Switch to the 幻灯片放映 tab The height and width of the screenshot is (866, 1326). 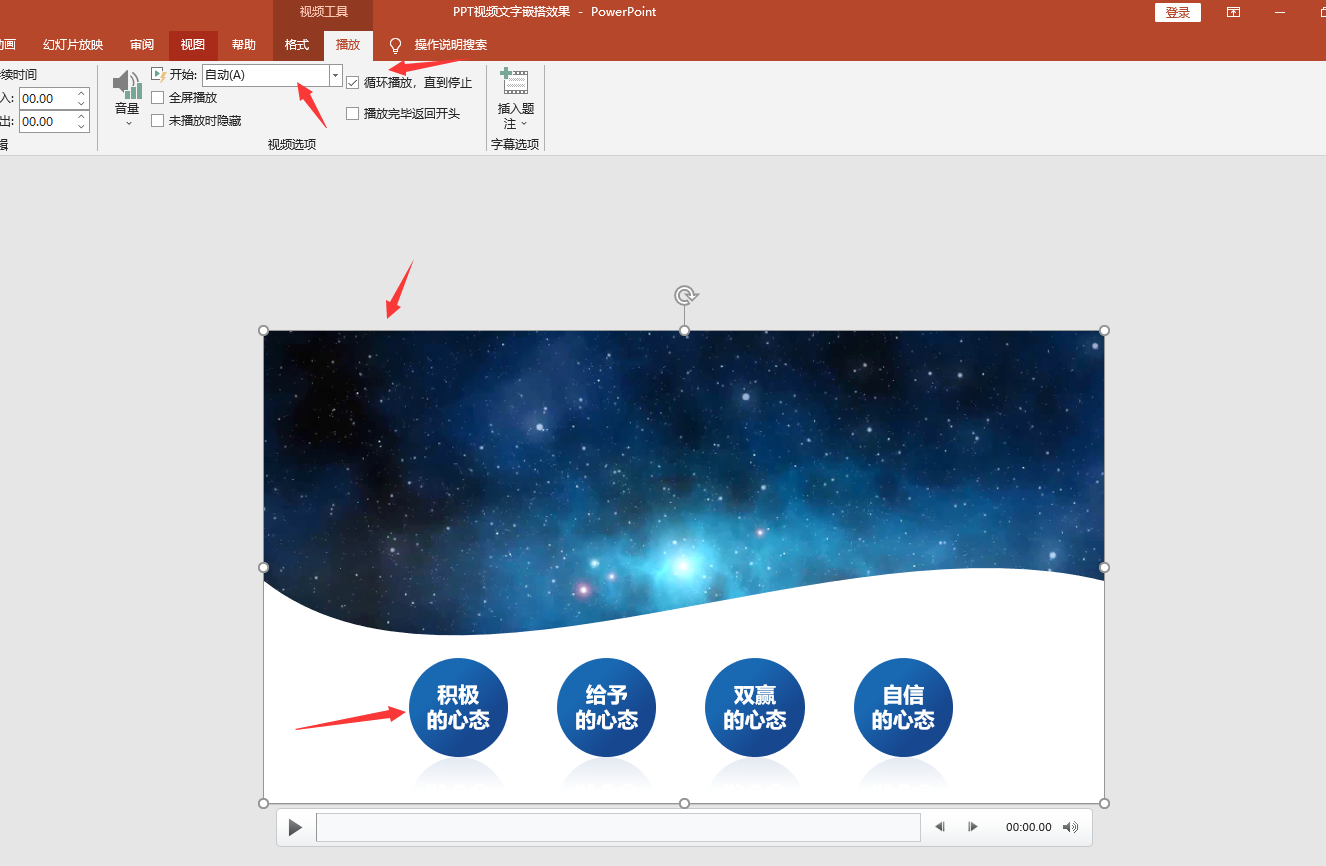pos(73,45)
